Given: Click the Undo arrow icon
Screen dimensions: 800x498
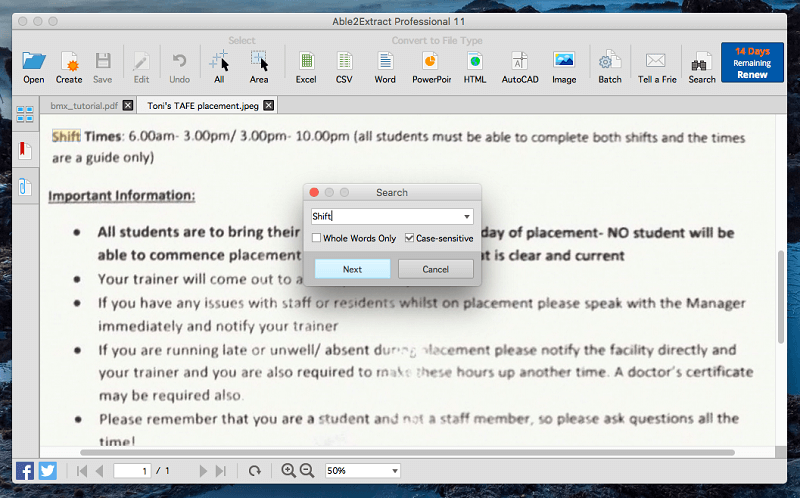Looking at the screenshot, I should coord(179,61).
